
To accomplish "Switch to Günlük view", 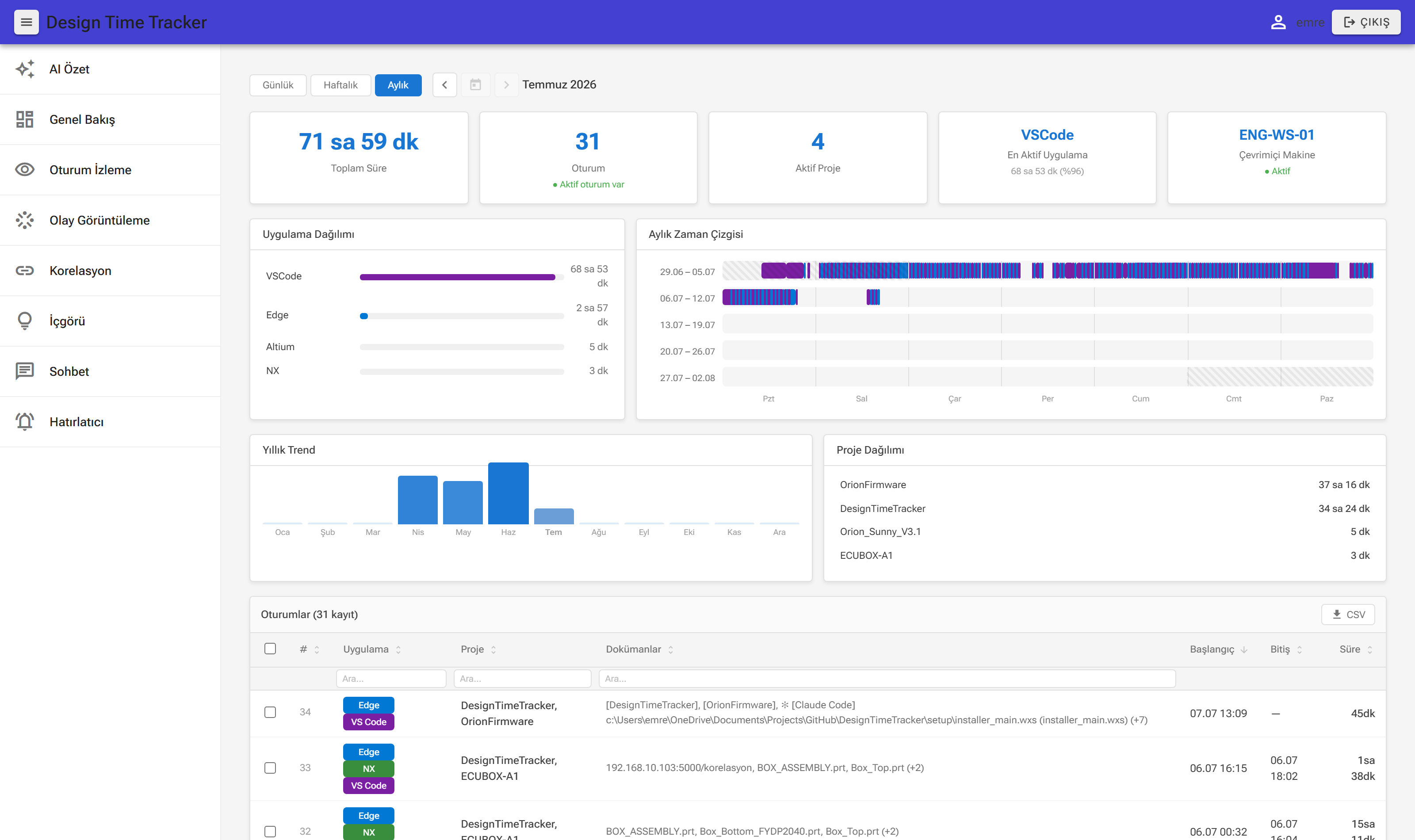I will [278, 85].
